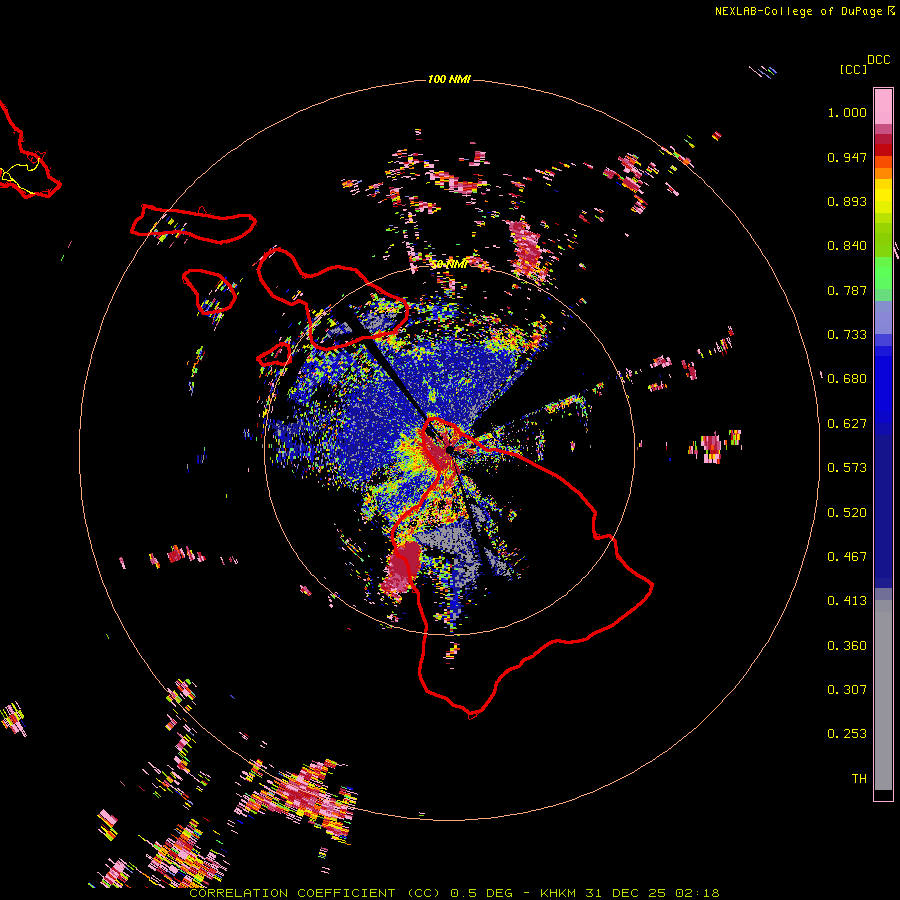900x900 pixels.
Task: Click the 0.893 color scale value
Action: (x=847, y=201)
